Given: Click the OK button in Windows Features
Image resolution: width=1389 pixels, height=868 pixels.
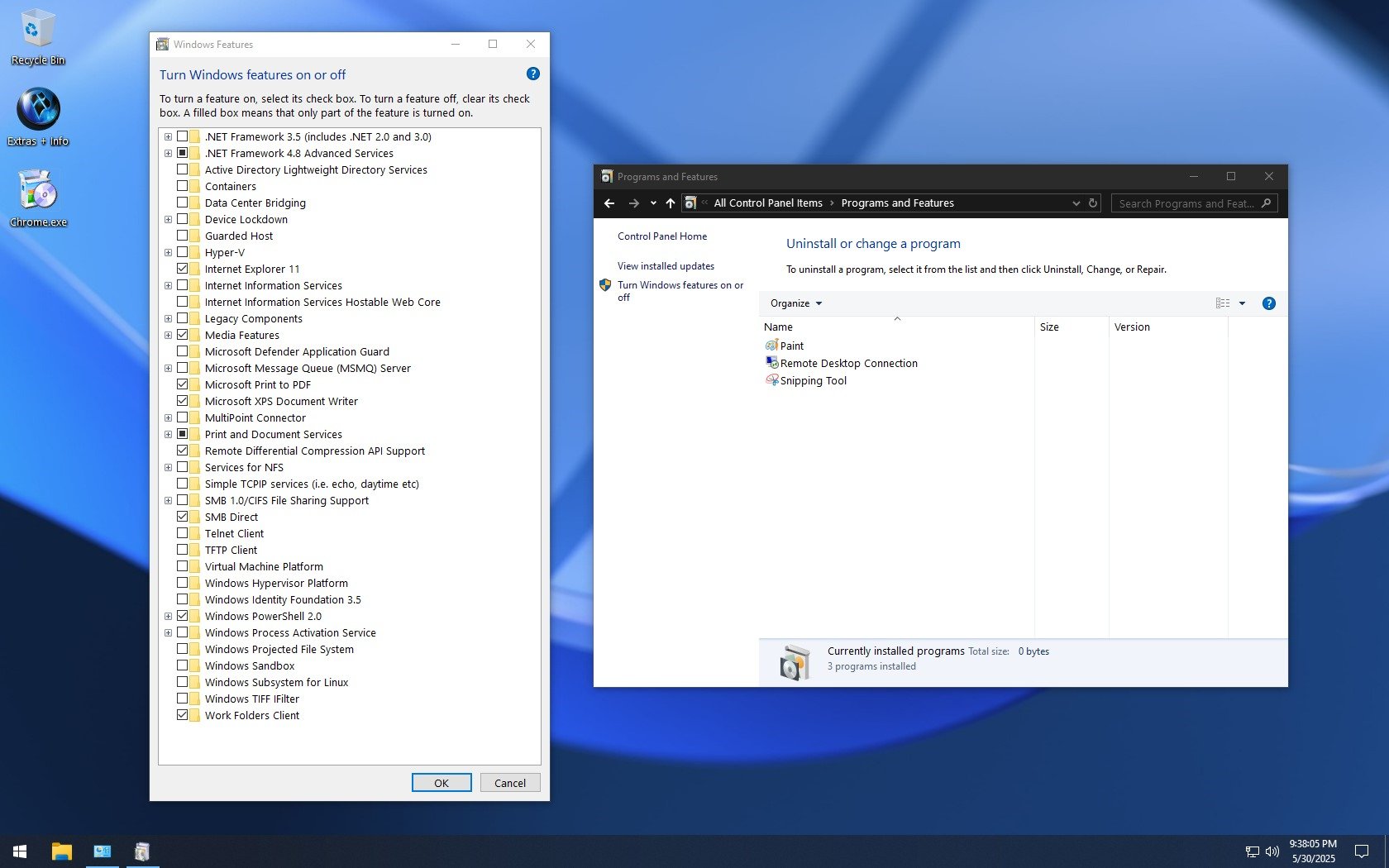Looking at the screenshot, I should tap(442, 783).
